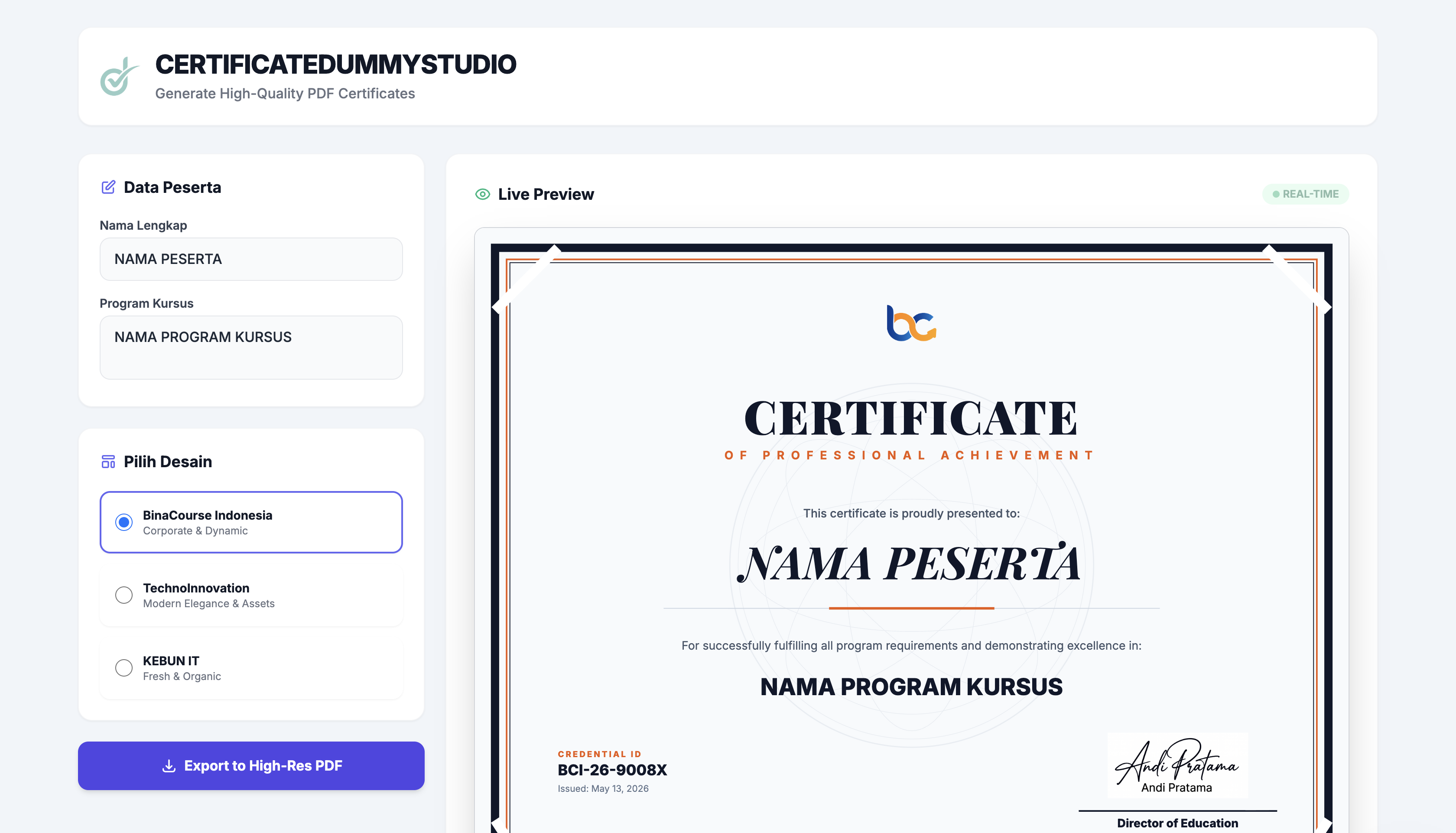Screen dimensions: 1456x833
Task: Focus the Program Kursus text area
Action: 251,347
